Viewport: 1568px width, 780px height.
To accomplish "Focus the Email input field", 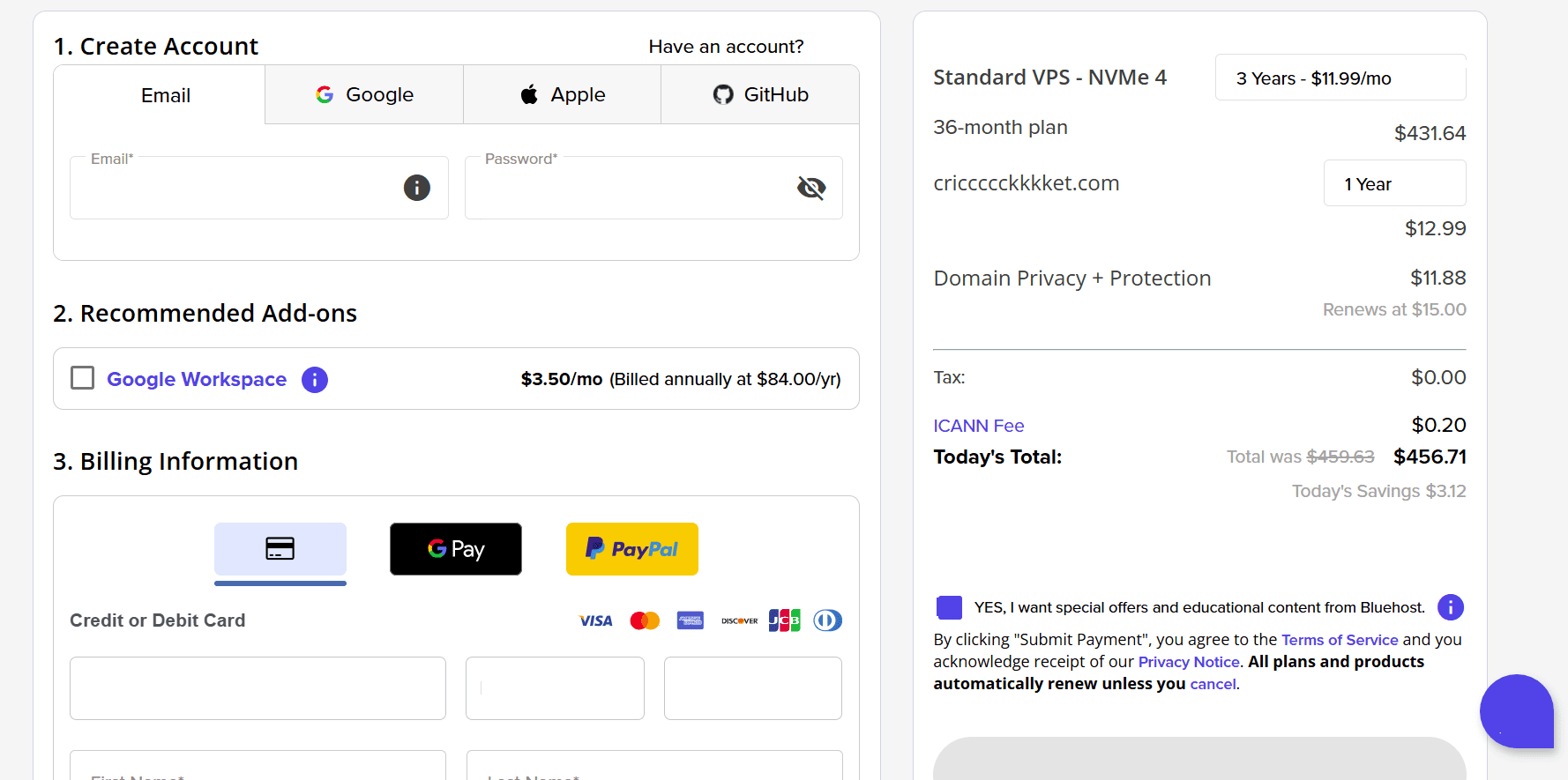I will click(x=259, y=188).
